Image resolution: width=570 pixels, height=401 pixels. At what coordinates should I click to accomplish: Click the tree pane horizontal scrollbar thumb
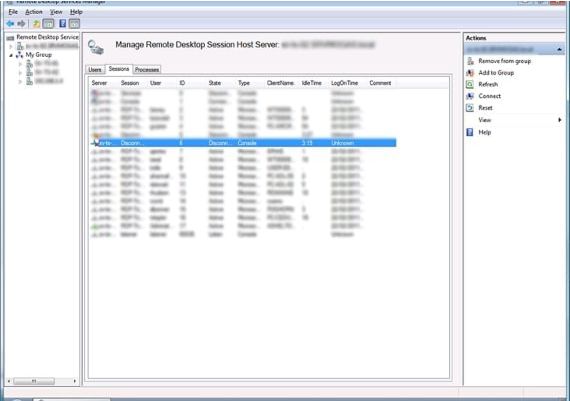pyautogui.click(x=34, y=381)
